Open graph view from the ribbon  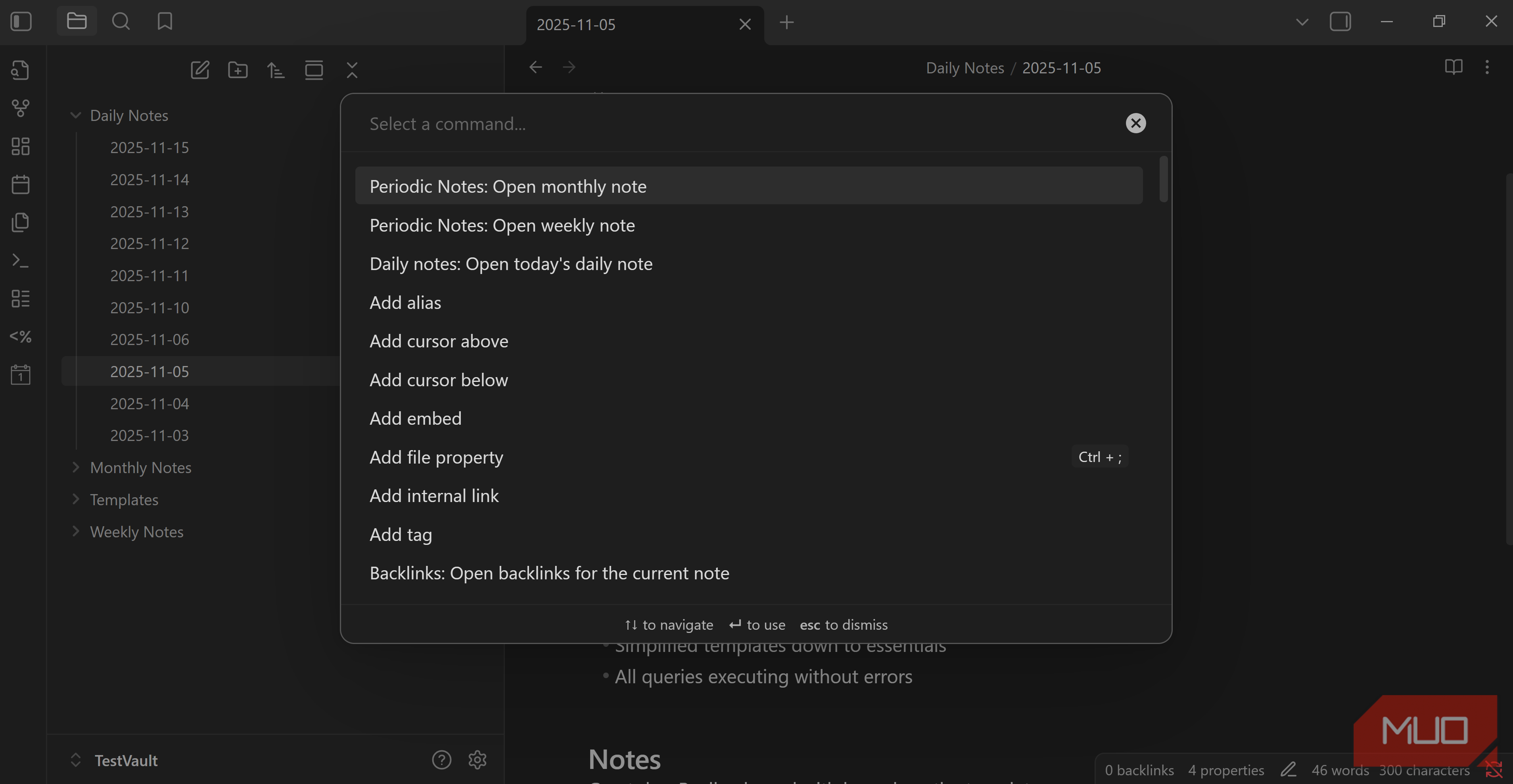tap(21, 108)
